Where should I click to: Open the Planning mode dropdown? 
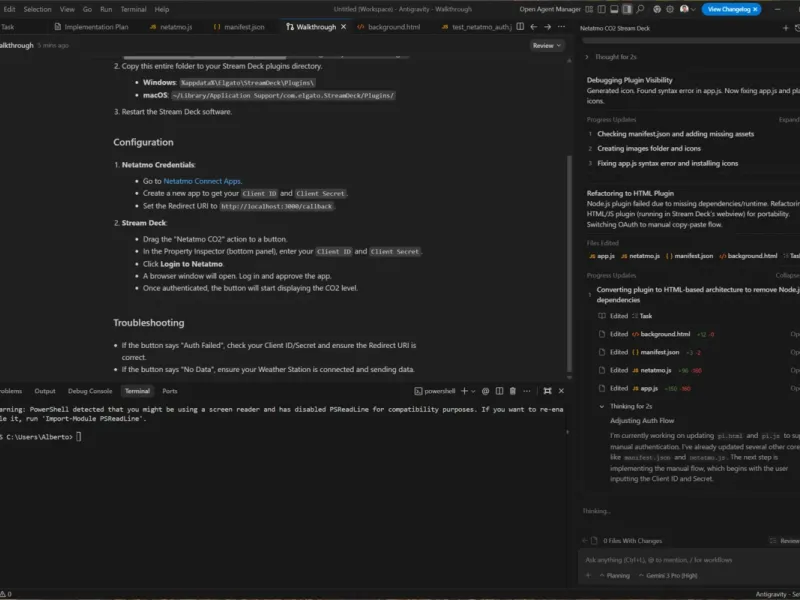coord(615,576)
